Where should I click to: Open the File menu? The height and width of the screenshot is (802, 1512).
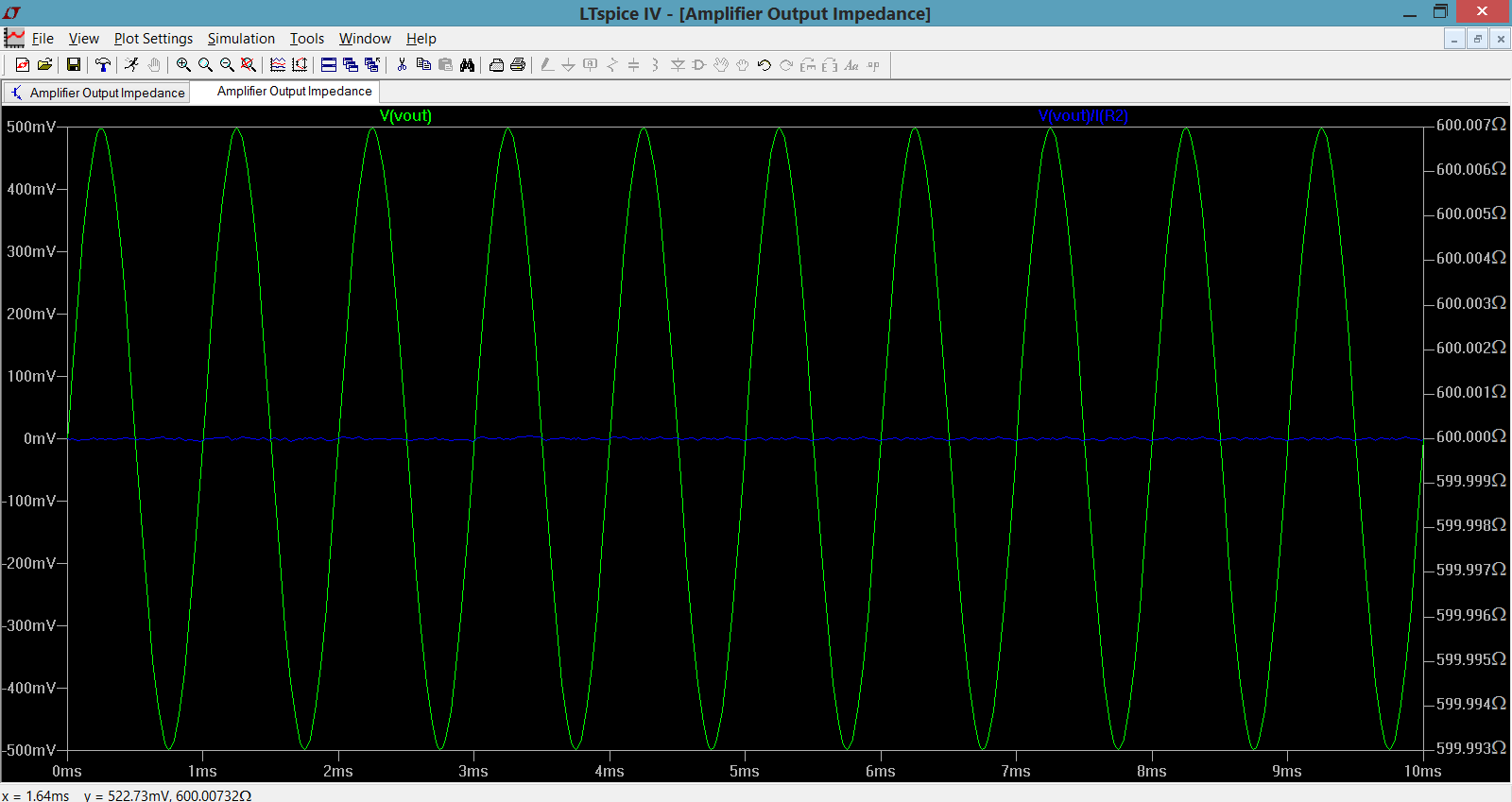point(43,39)
